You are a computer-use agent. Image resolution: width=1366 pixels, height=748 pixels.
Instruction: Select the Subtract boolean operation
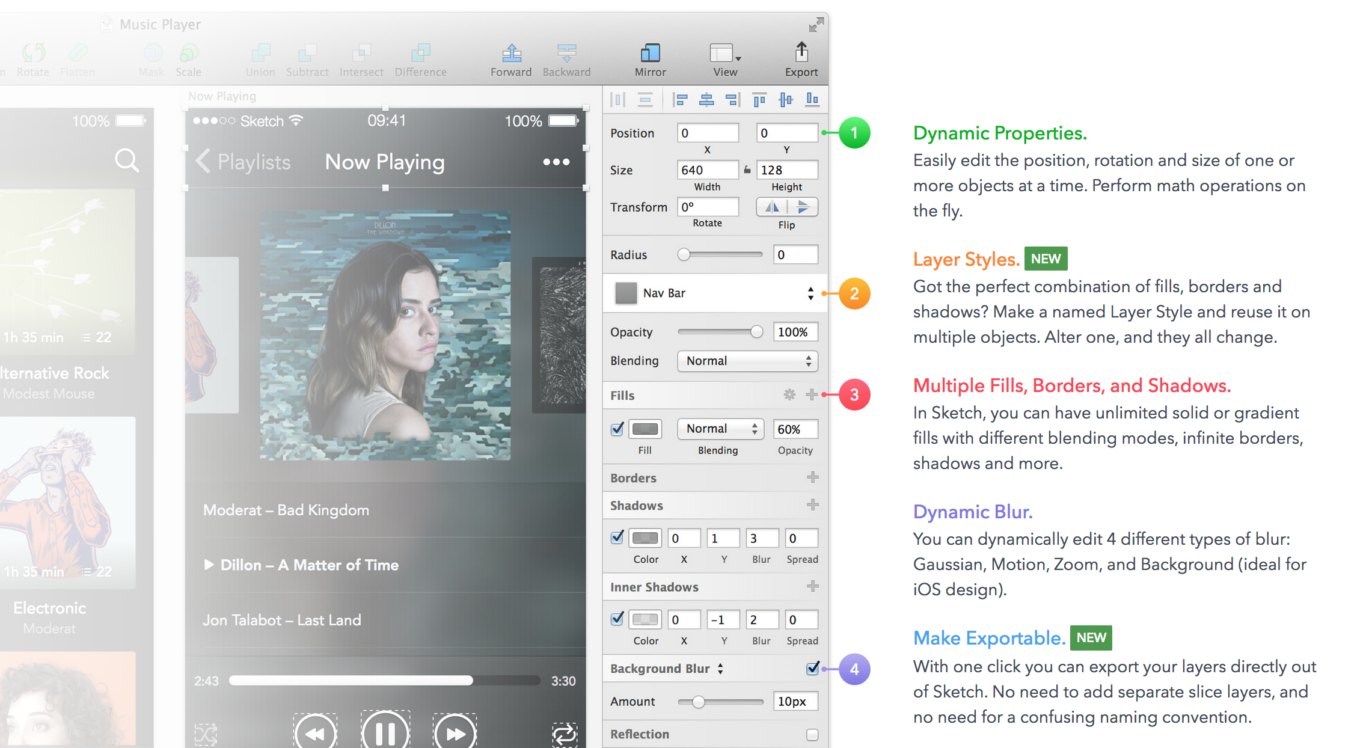click(307, 59)
